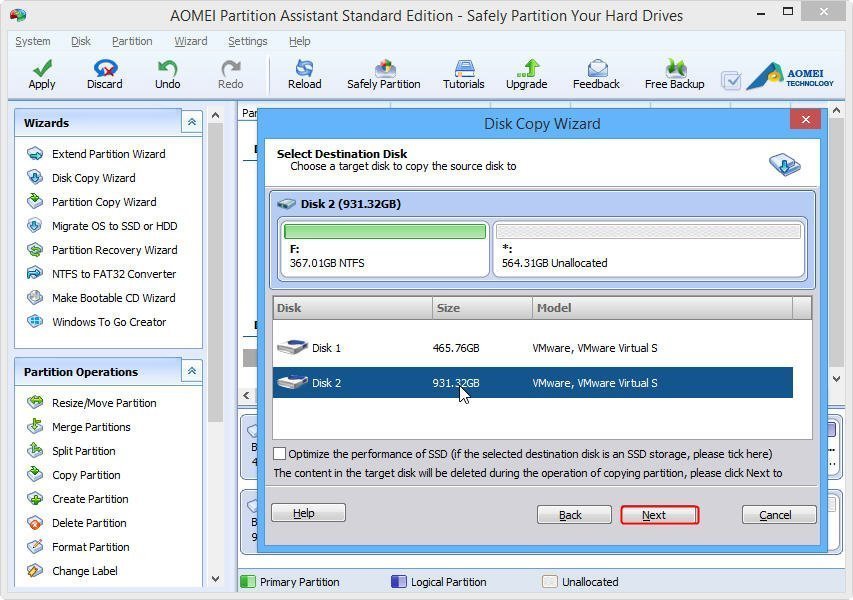The width and height of the screenshot is (853, 600).
Task: Launch Partition Copy Wizard
Action: pyautogui.click(x=91, y=202)
